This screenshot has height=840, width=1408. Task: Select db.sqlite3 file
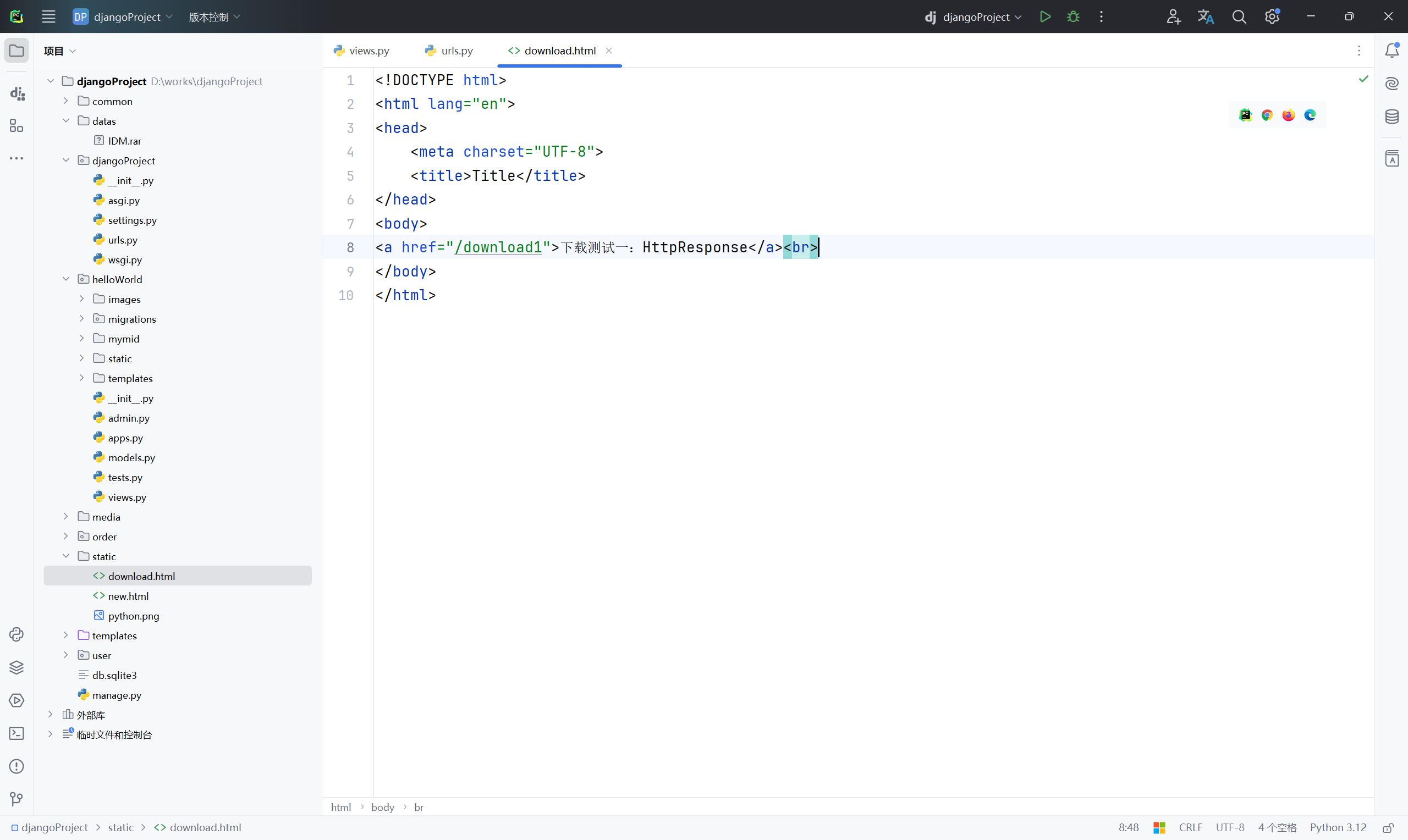(114, 675)
